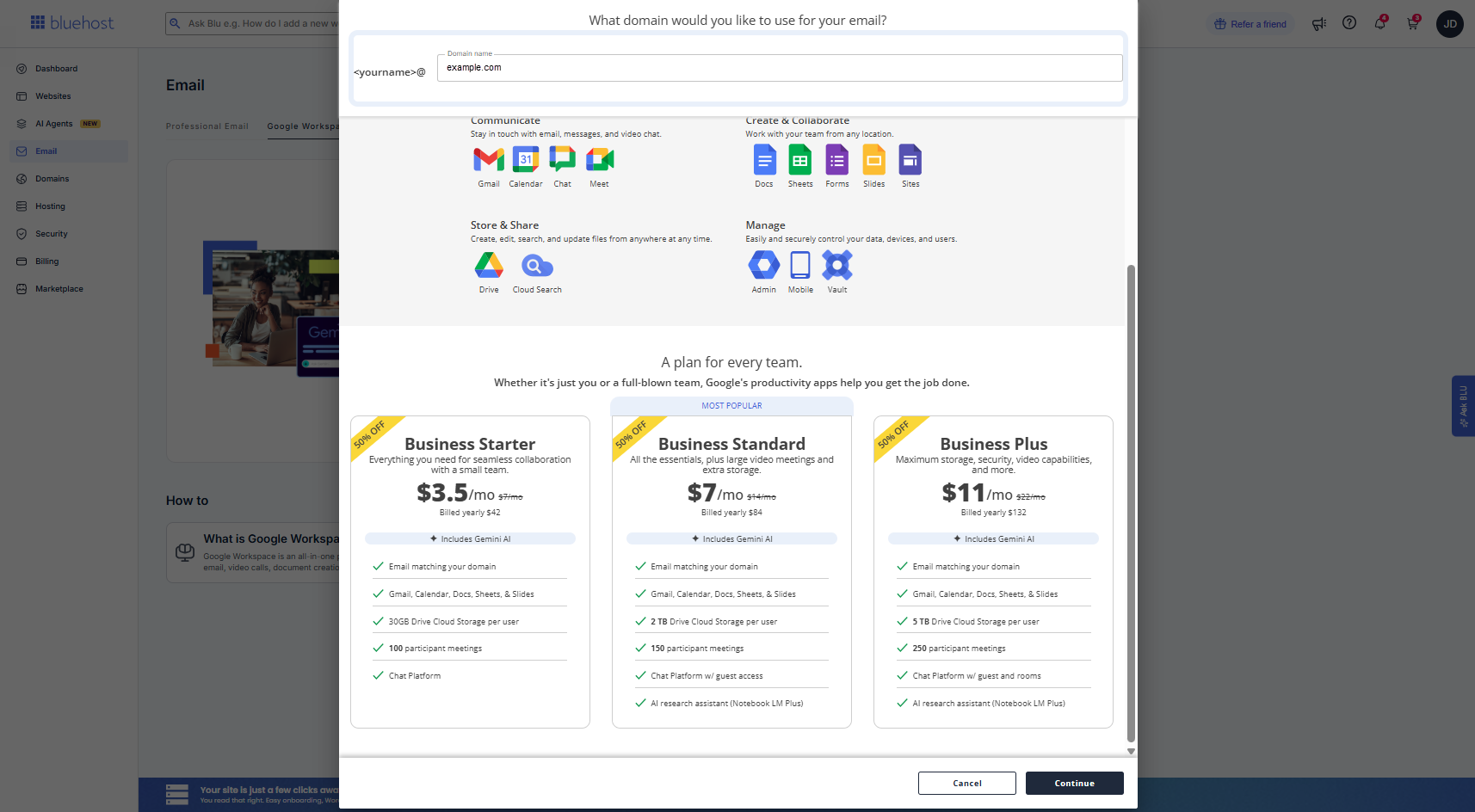
Task: Switch to Google Workspace tab
Action: tap(303, 126)
